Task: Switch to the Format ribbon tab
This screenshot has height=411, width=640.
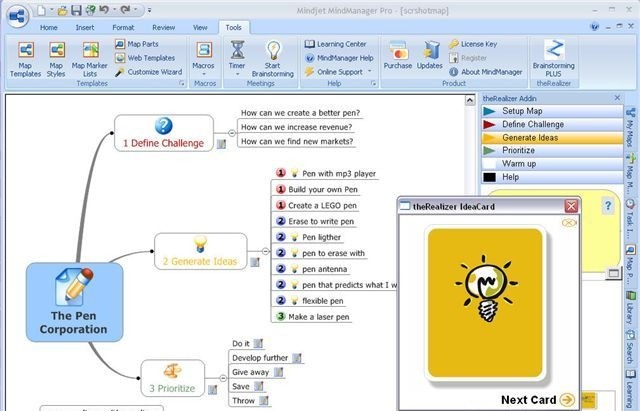Action: 123,28
